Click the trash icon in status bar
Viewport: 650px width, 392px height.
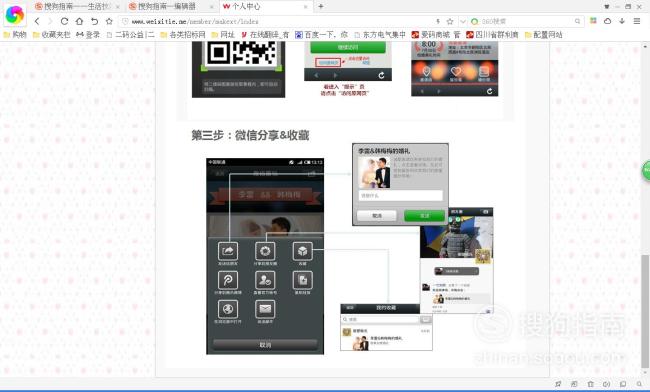pyautogui.click(x=590, y=384)
